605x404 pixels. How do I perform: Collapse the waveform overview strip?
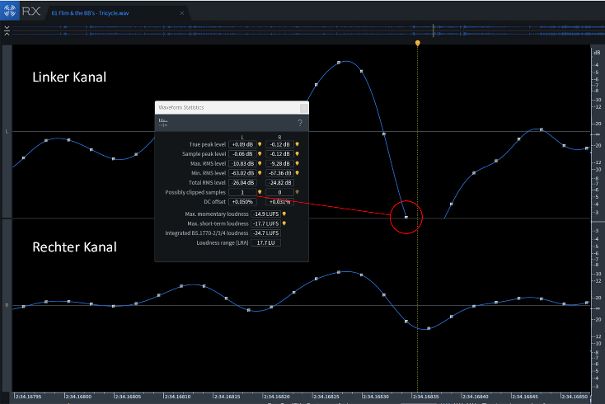coord(7,31)
